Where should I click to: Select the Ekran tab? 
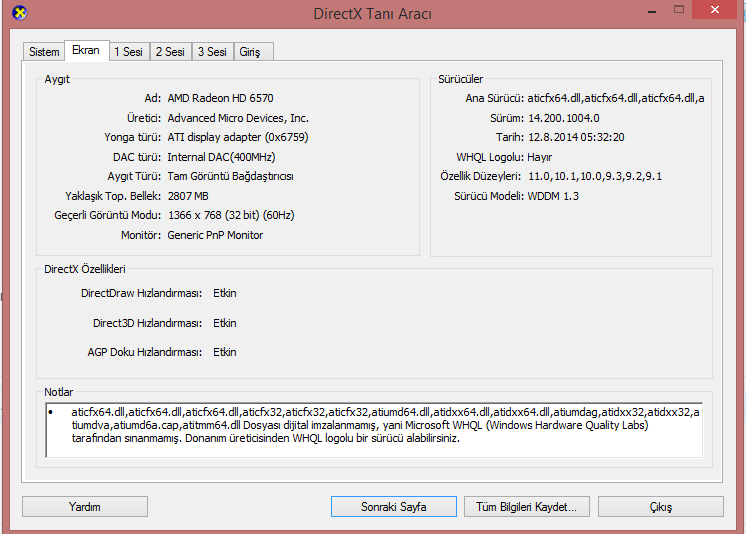(x=86, y=50)
